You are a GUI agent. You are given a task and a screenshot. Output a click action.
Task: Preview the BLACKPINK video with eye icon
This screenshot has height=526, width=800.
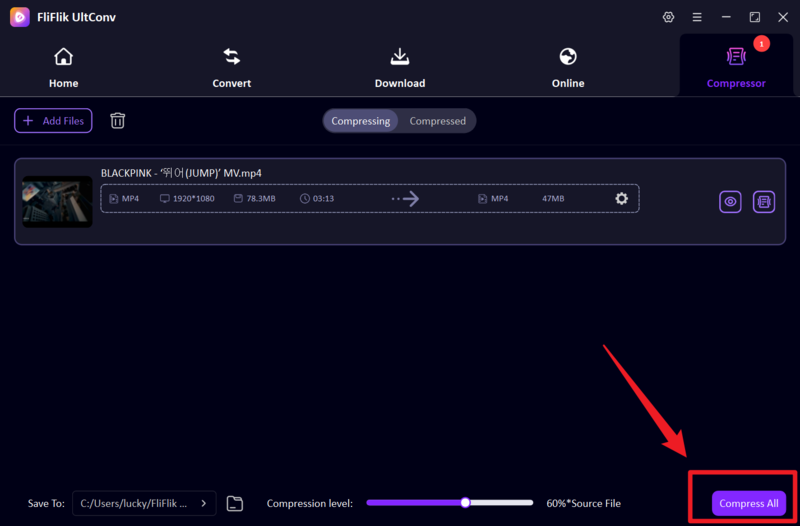[730, 202]
